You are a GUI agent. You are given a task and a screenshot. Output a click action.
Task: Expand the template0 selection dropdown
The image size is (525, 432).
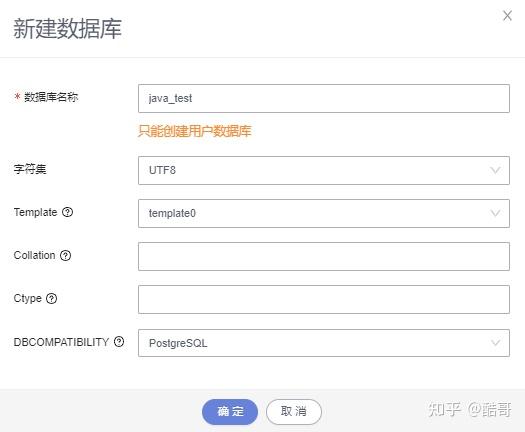point(324,214)
